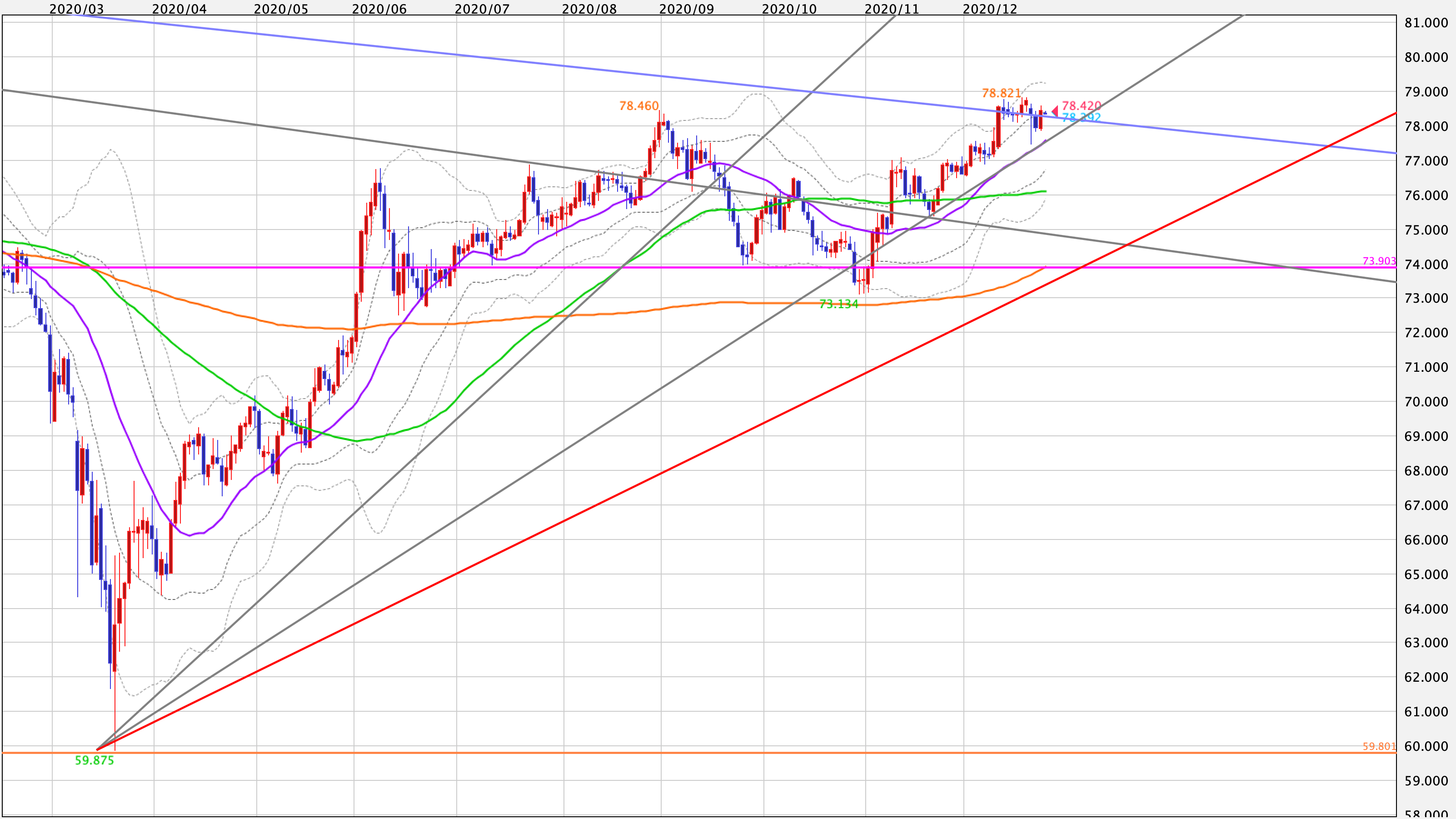The width and height of the screenshot is (1456, 819).
Task: Click the 2020/05 date label
Action: [x=281, y=9]
